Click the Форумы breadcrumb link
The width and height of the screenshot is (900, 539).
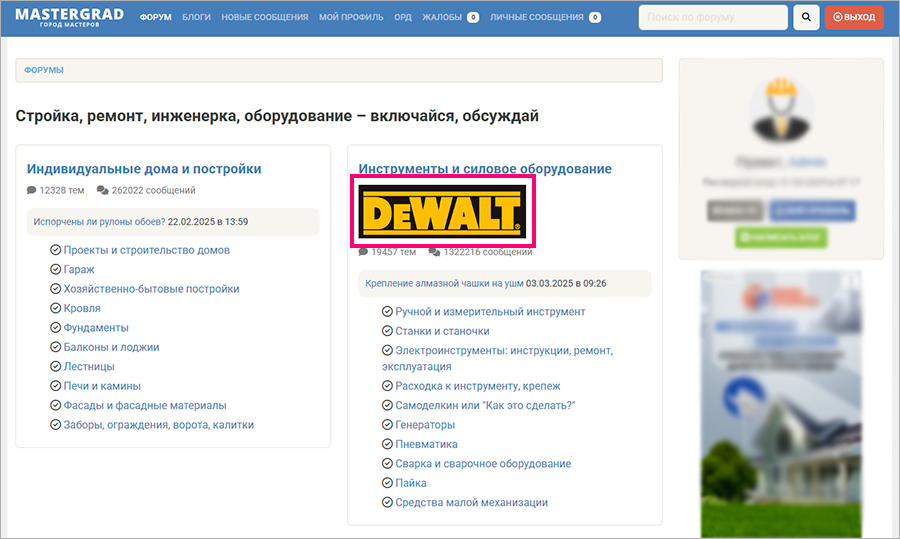(44, 70)
